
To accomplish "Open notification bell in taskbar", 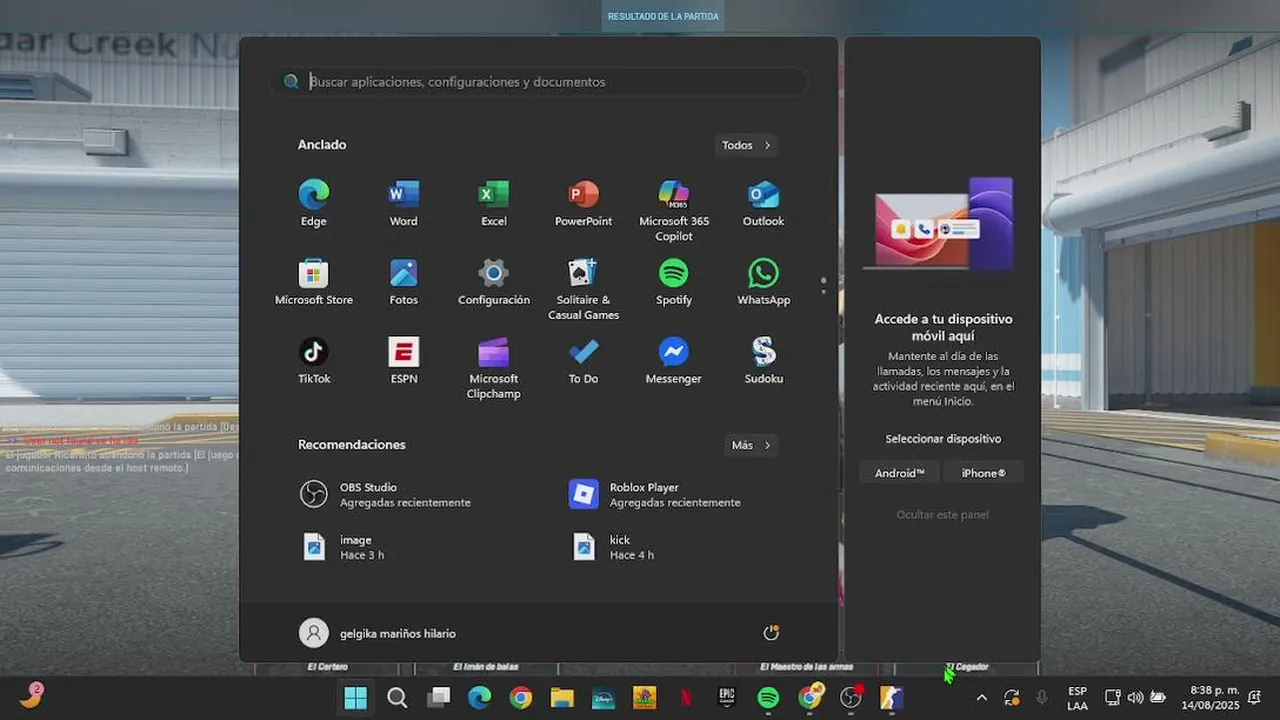I will 1255,698.
